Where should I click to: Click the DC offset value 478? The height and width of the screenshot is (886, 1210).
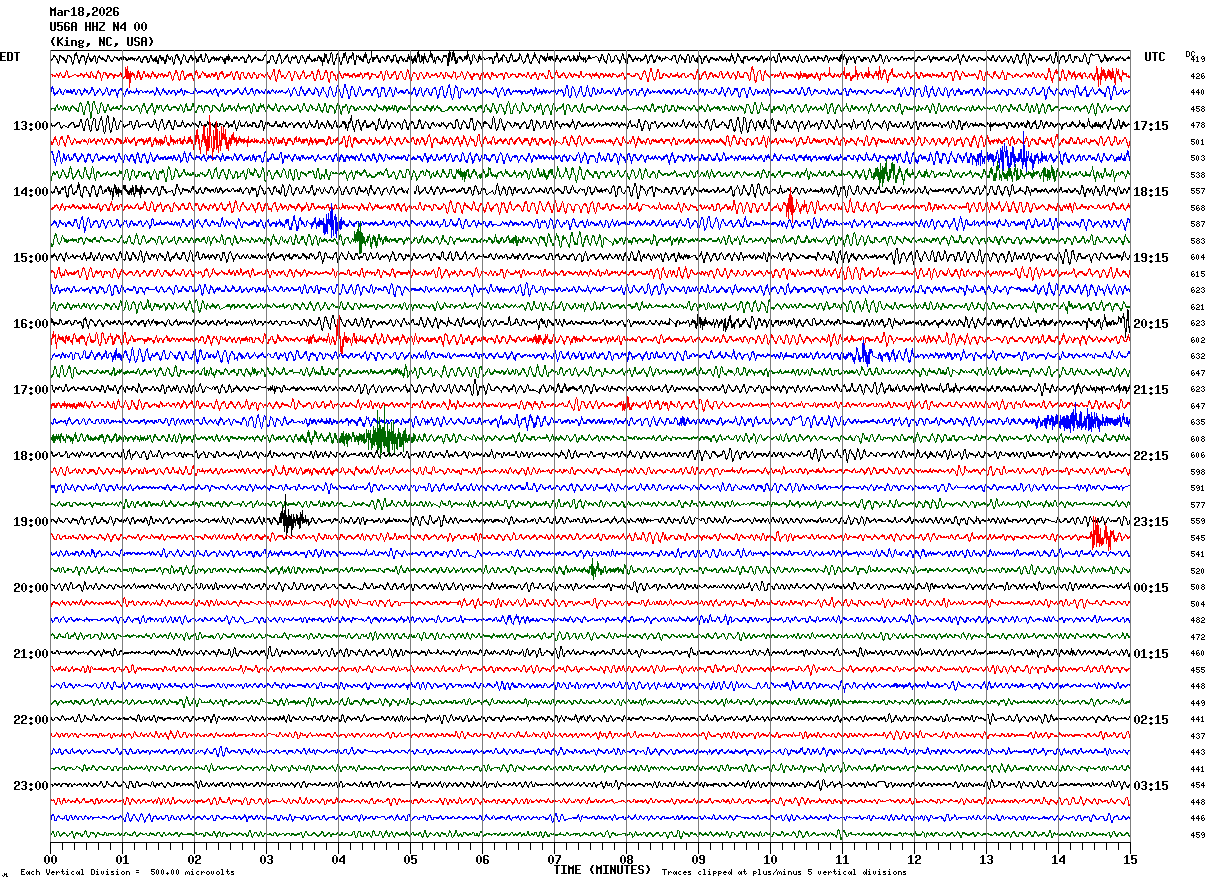[1197, 126]
